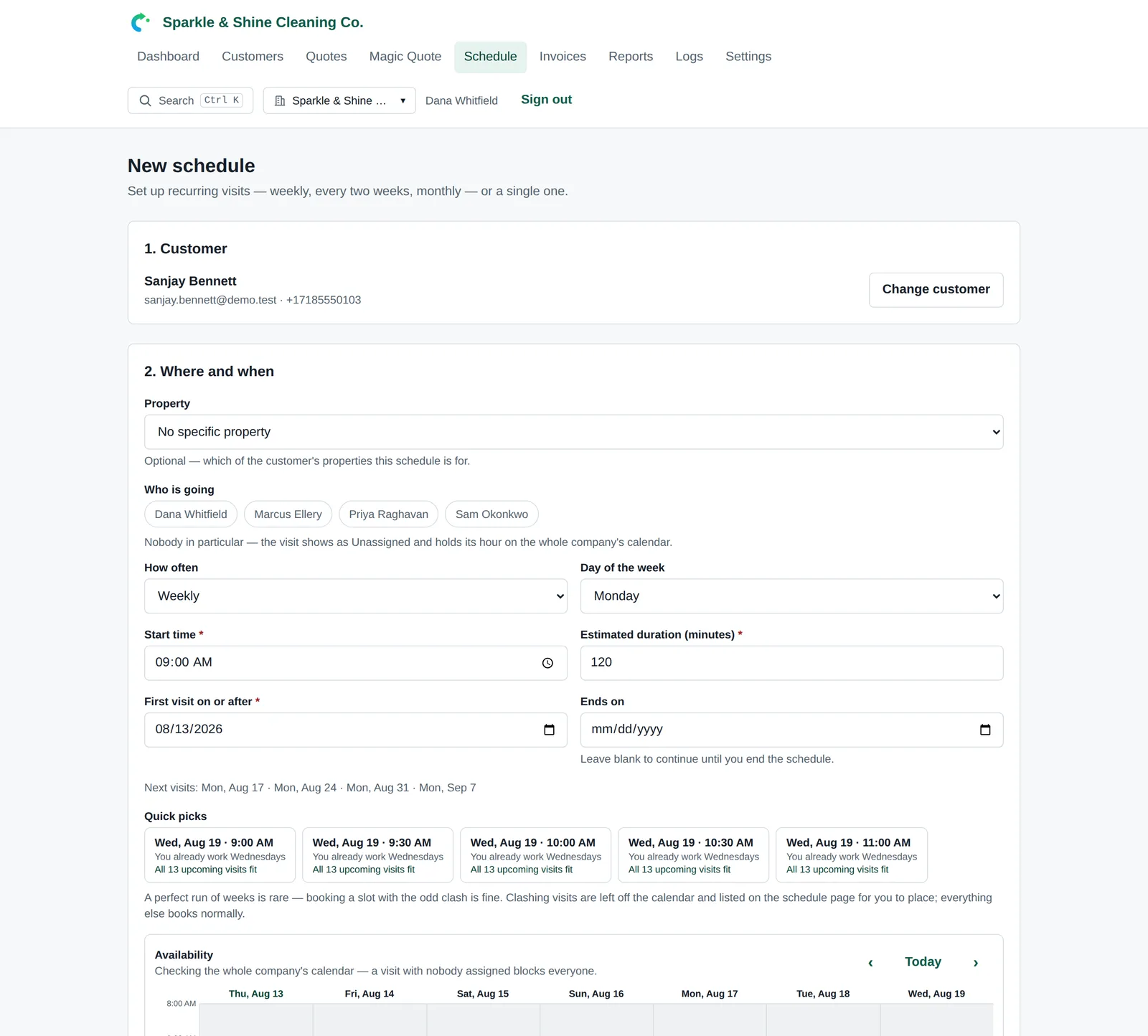Open the Invoices tab
Screen dimensions: 1148x1036
[x=563, y=57]
